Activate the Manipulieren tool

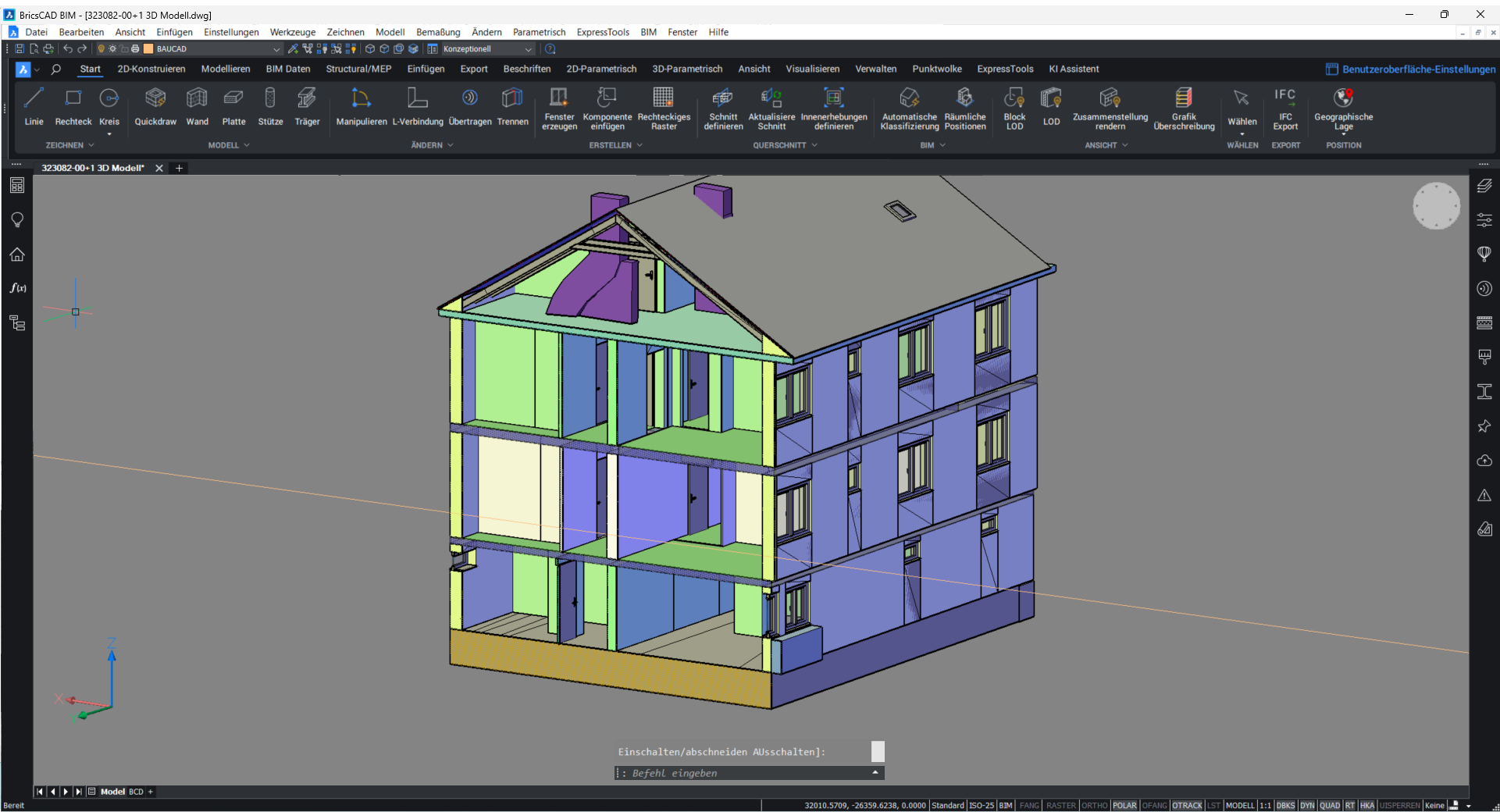click(361, 106)
